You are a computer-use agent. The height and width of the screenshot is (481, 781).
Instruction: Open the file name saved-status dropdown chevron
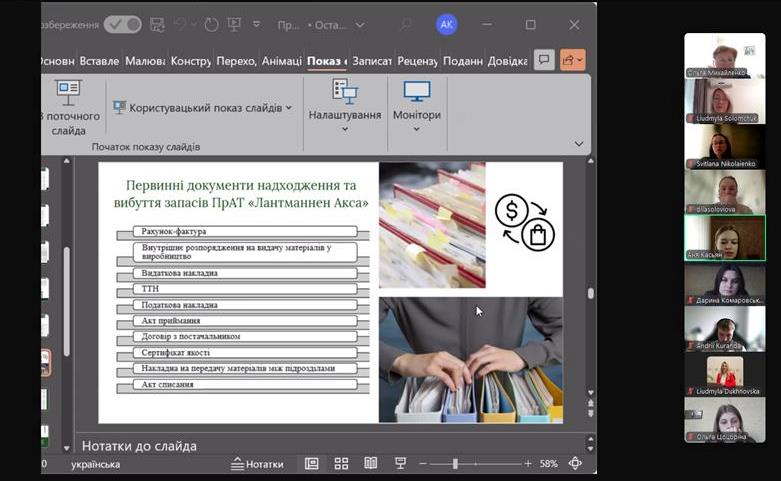[360, 25]
